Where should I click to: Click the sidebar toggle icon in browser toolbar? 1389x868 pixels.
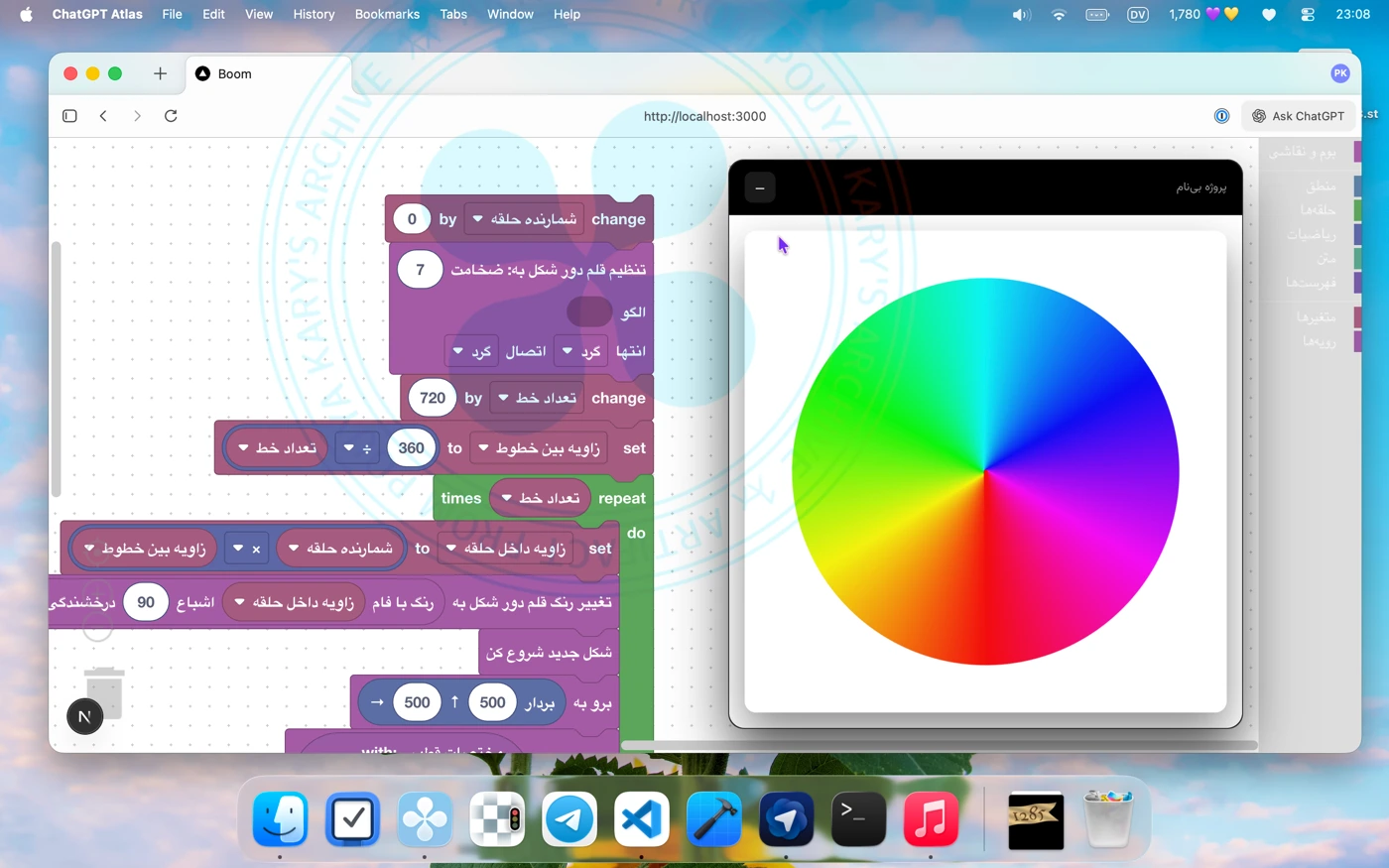69,116
